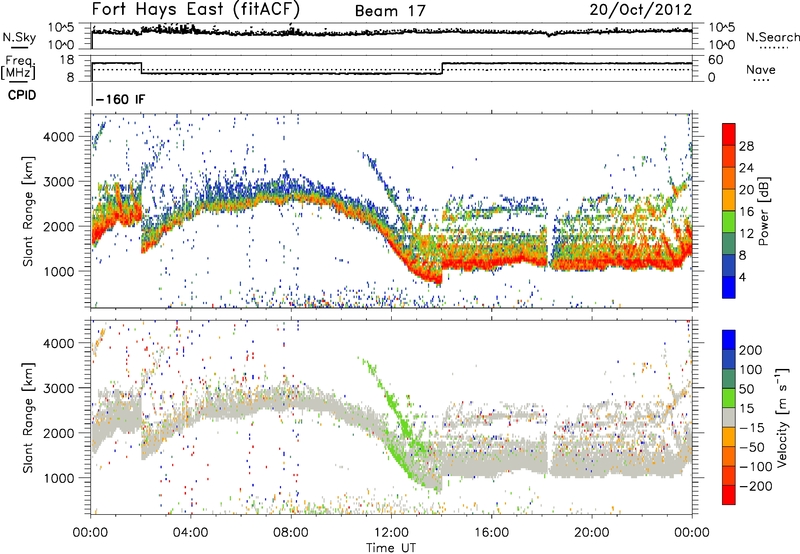
Task: Click the 'Nave' legend label
Action: click(x=760, y=70)
